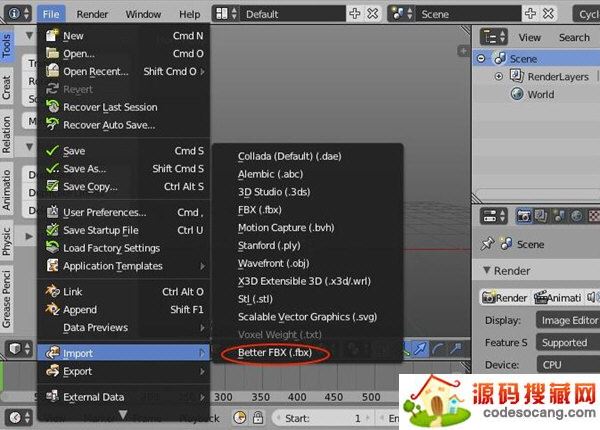
Task: Import Scalable Vector Graphics (.svg)
Action: pos(308,317)
